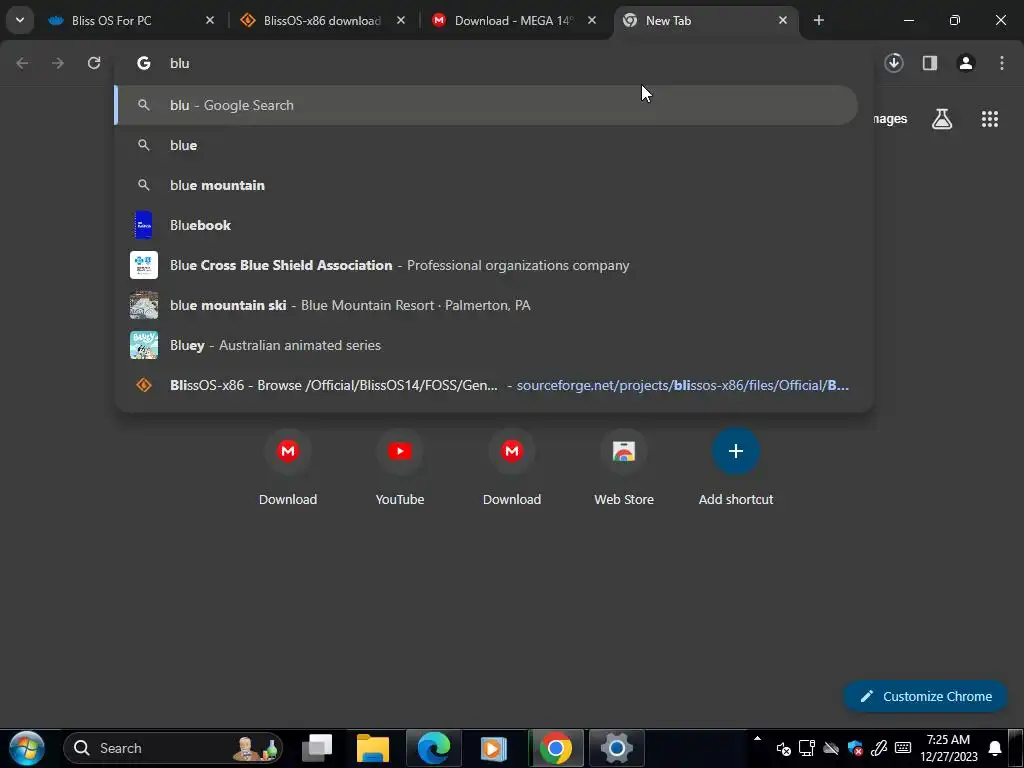Open the tab search dropdown arrow
The height and width of the screenshot is (768, 1024).
(x=20, y=20)
